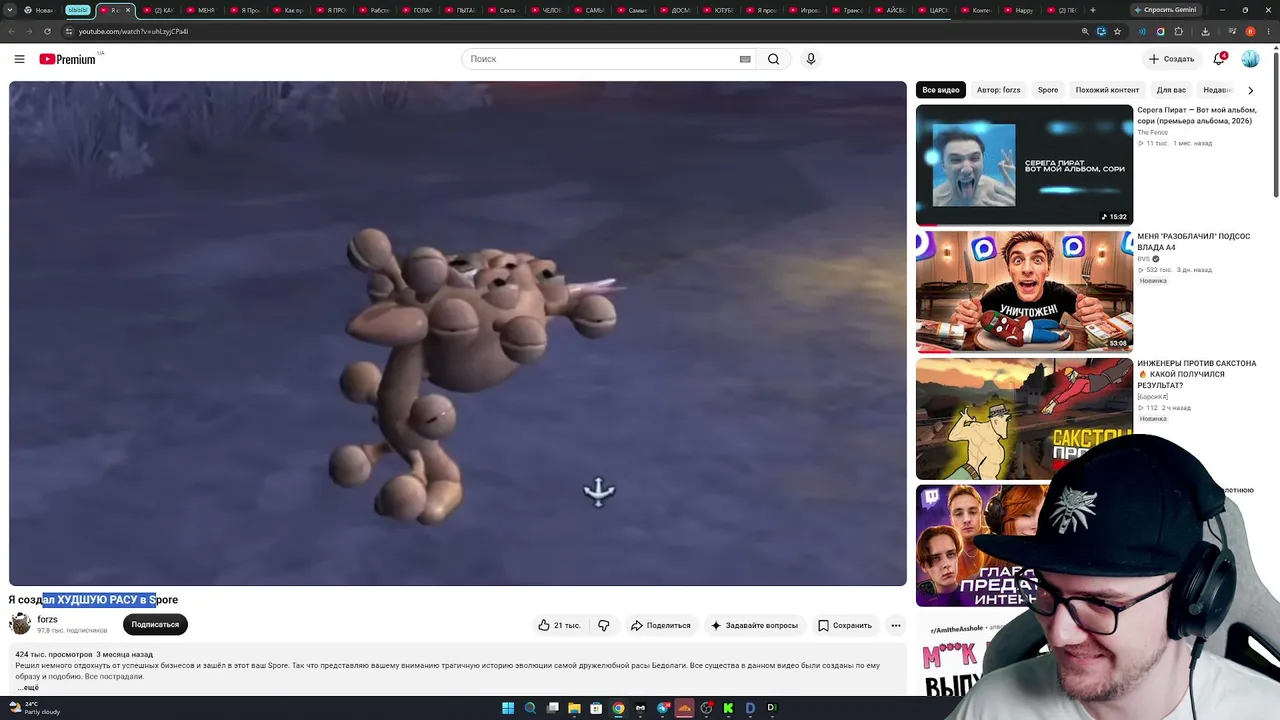Image resolution: width=1280 pixels, height=720 pixels.
Task: Dislike the video with thumbs down
Action: click(604, 625)
